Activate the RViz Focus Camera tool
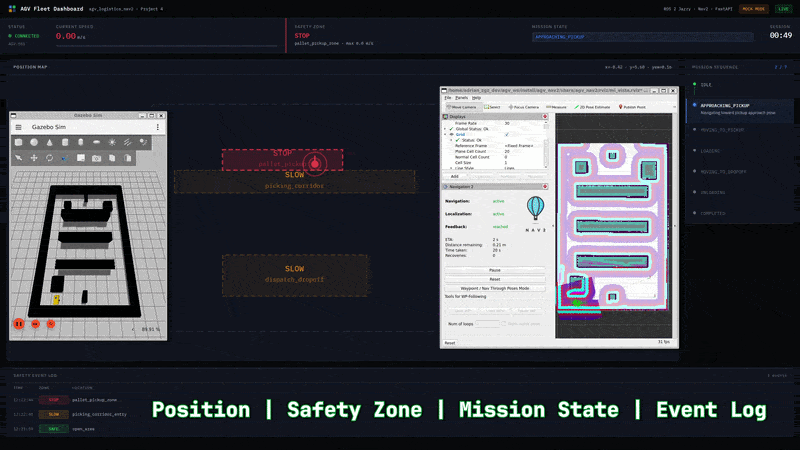This screenshot has height=450, width=800. click(x=524, y=107)
